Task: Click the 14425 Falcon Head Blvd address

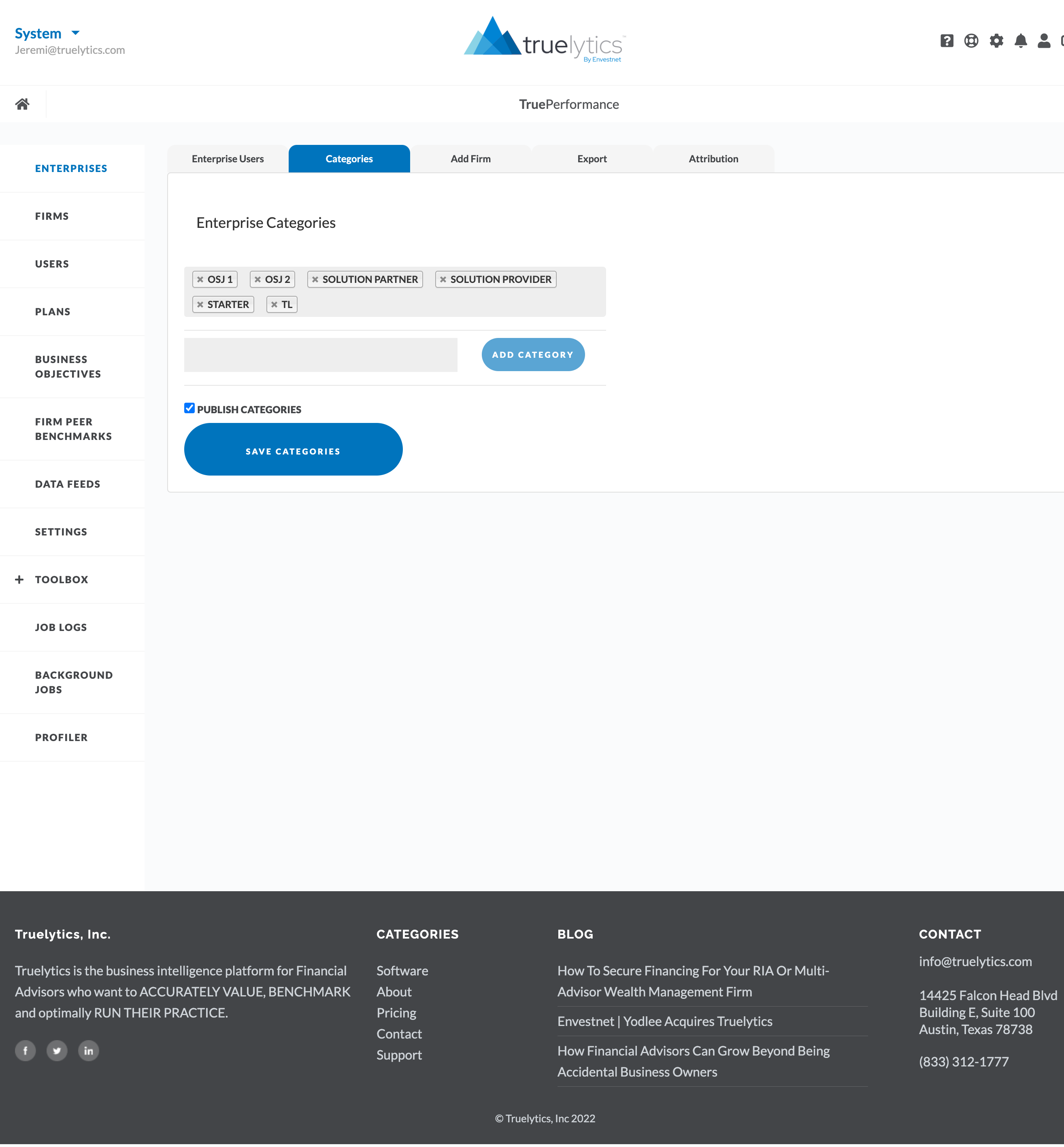Action: pyautogui.click(x=988, y=995)
